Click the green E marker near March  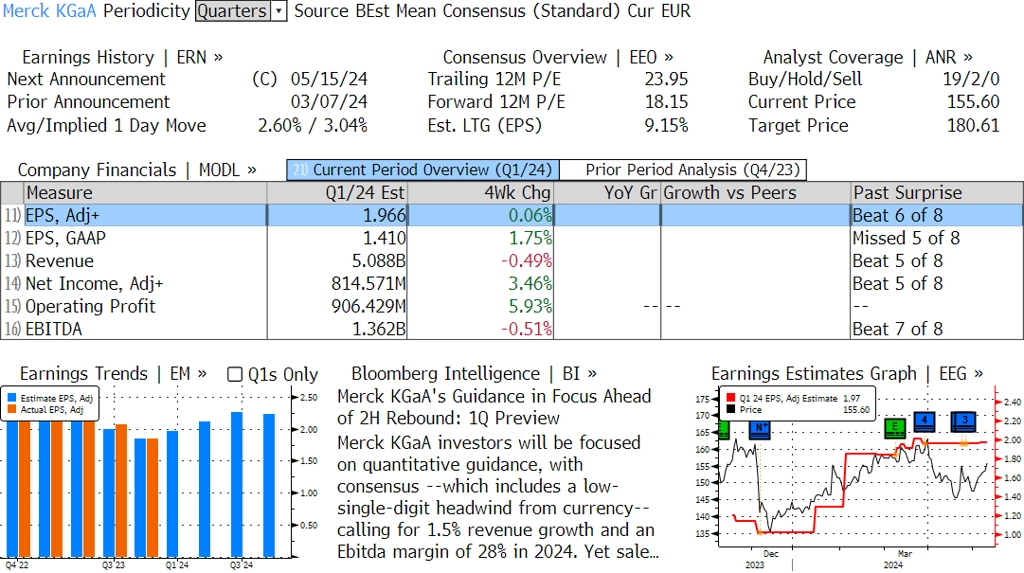pos(895,428)
